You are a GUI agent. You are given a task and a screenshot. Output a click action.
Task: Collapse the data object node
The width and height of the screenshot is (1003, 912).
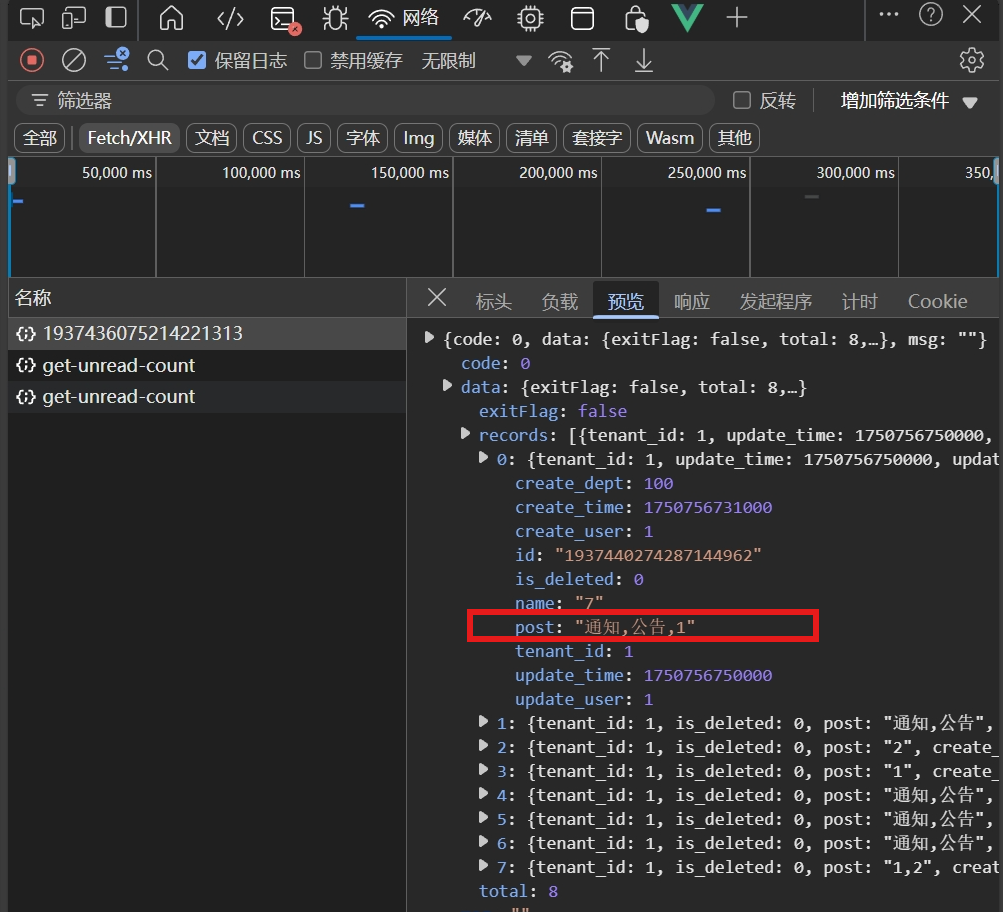tap(447, 386)
